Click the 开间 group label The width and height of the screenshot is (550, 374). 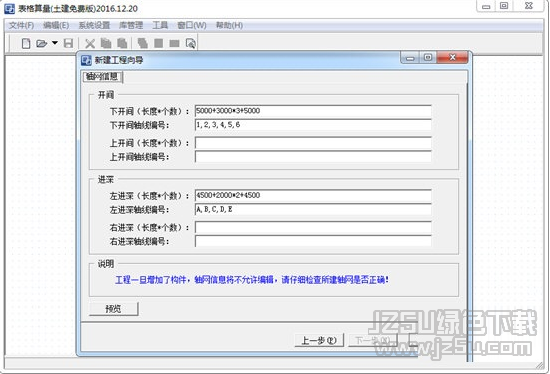click(x=106, y=95)
